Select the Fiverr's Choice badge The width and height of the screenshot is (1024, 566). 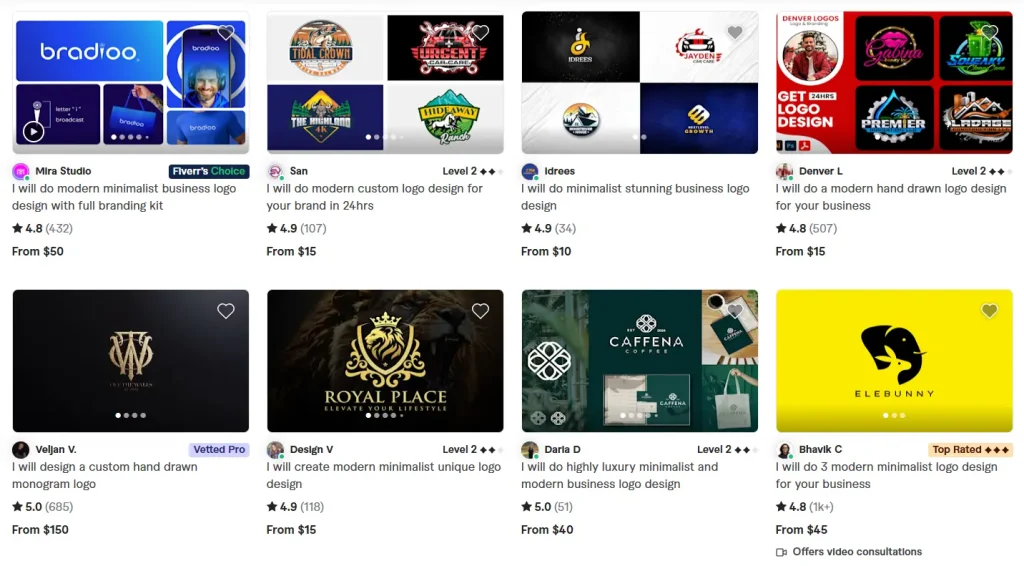point(209,171)
